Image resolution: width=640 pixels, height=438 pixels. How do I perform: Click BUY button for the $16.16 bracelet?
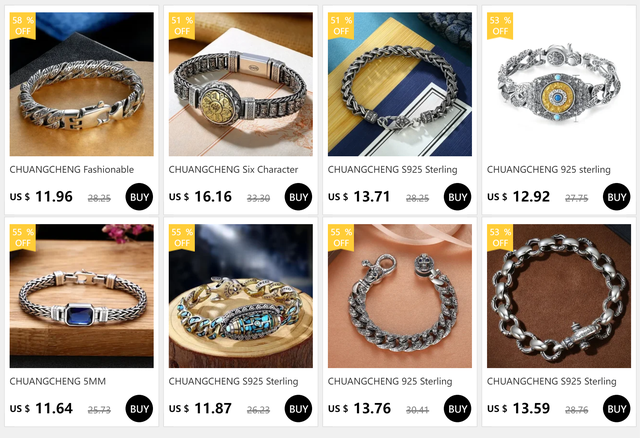click(x=298, y=197)
